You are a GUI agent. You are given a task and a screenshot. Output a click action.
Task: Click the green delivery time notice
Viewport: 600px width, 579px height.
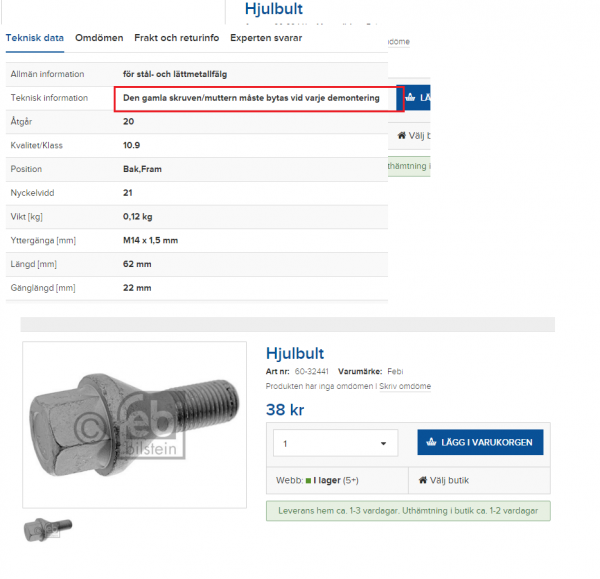click(407, 511)
